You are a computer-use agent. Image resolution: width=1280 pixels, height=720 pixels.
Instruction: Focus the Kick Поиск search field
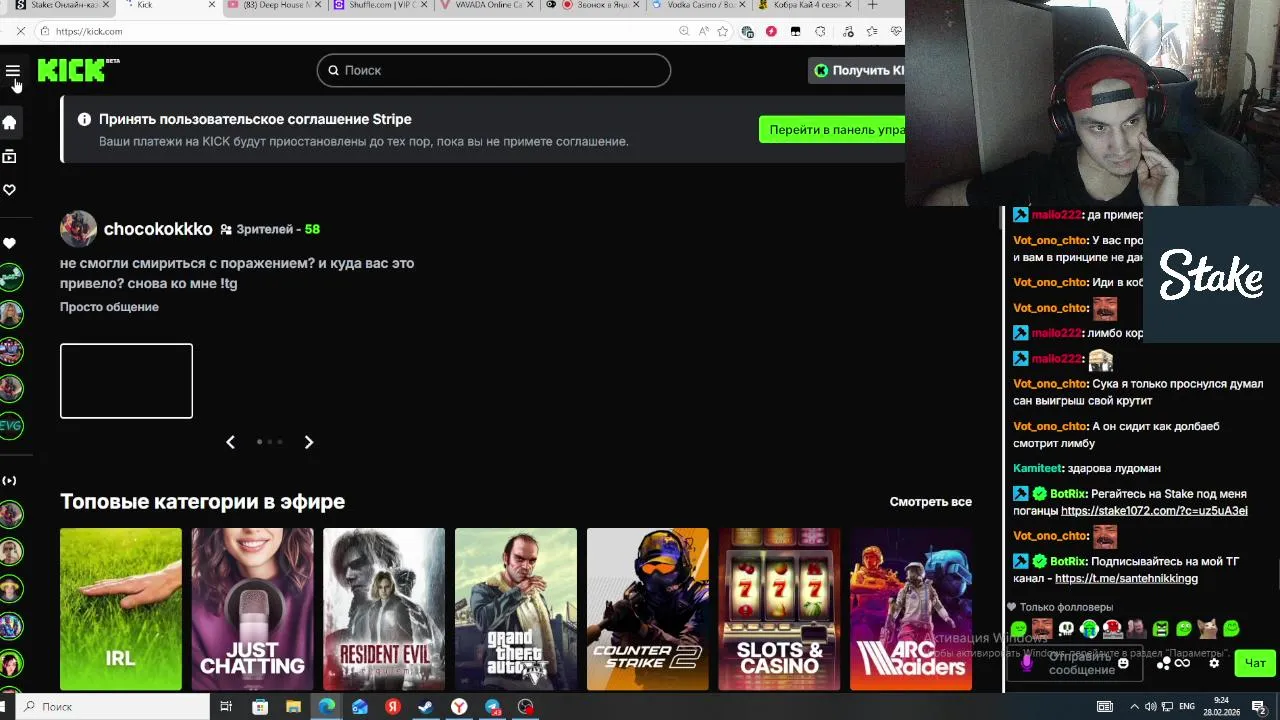pos(494,70)
